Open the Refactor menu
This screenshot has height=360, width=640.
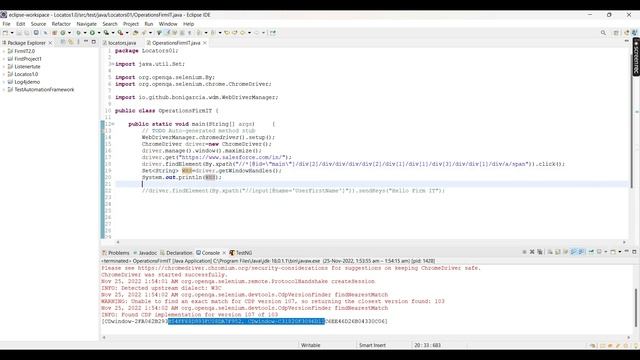coord(61,24)
